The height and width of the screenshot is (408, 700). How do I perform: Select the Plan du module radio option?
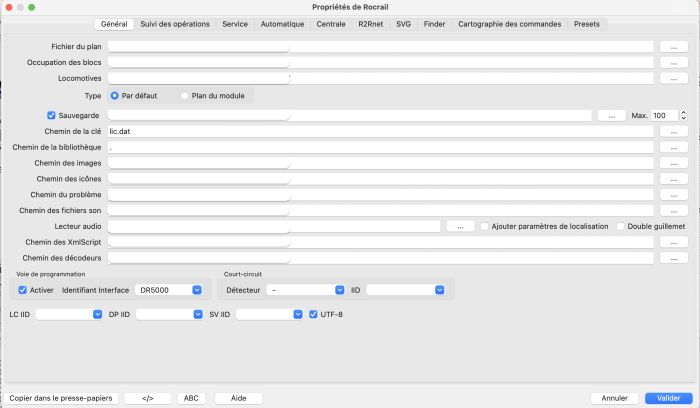click(185, 96)
